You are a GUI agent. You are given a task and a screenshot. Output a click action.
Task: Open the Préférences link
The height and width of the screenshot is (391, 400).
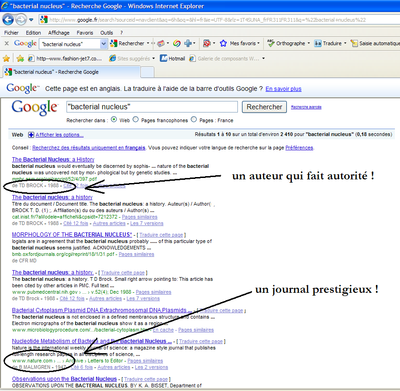(299, 148)
